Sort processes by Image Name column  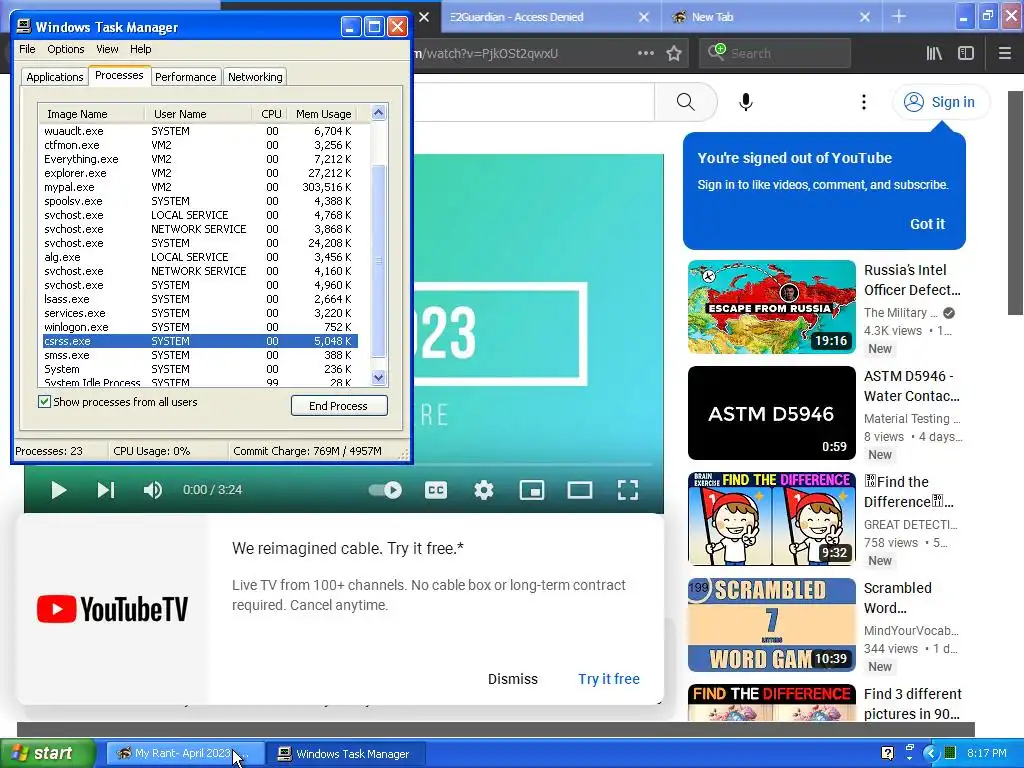[x=91, y=114]
